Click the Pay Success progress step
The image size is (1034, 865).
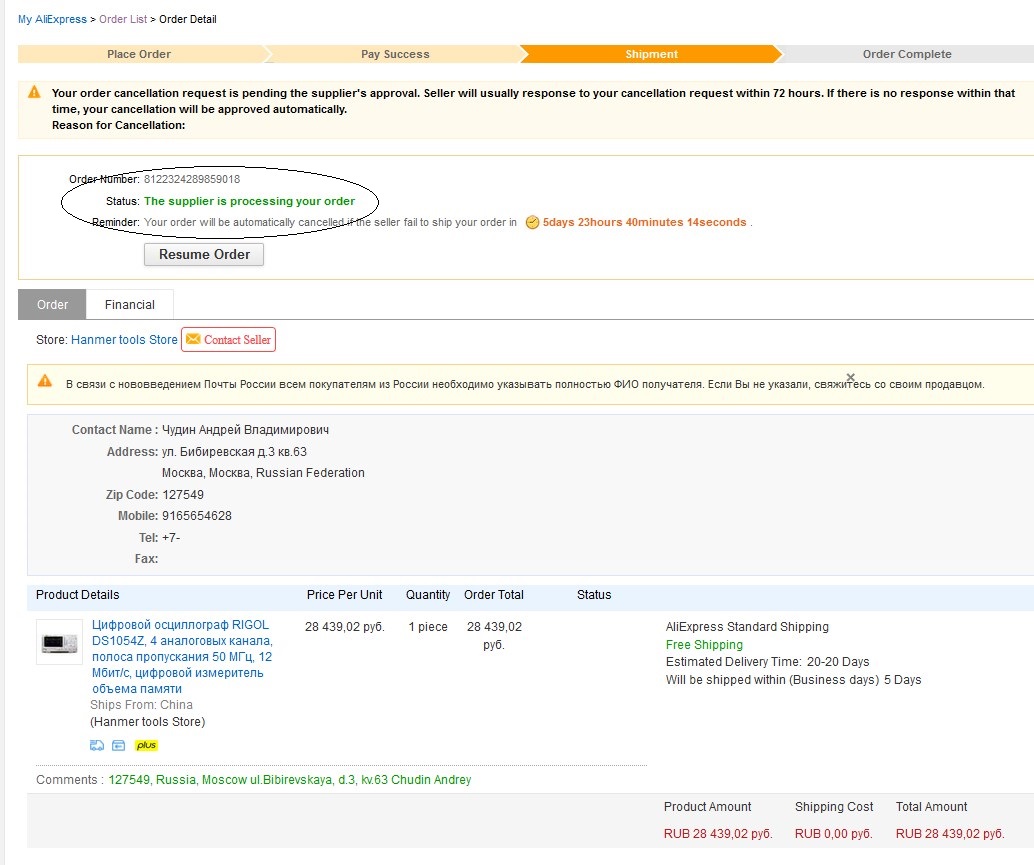[395, 54]
